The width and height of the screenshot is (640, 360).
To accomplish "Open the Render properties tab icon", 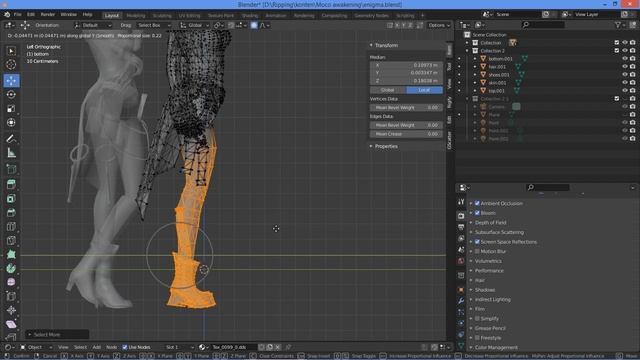I will (461, 216).
